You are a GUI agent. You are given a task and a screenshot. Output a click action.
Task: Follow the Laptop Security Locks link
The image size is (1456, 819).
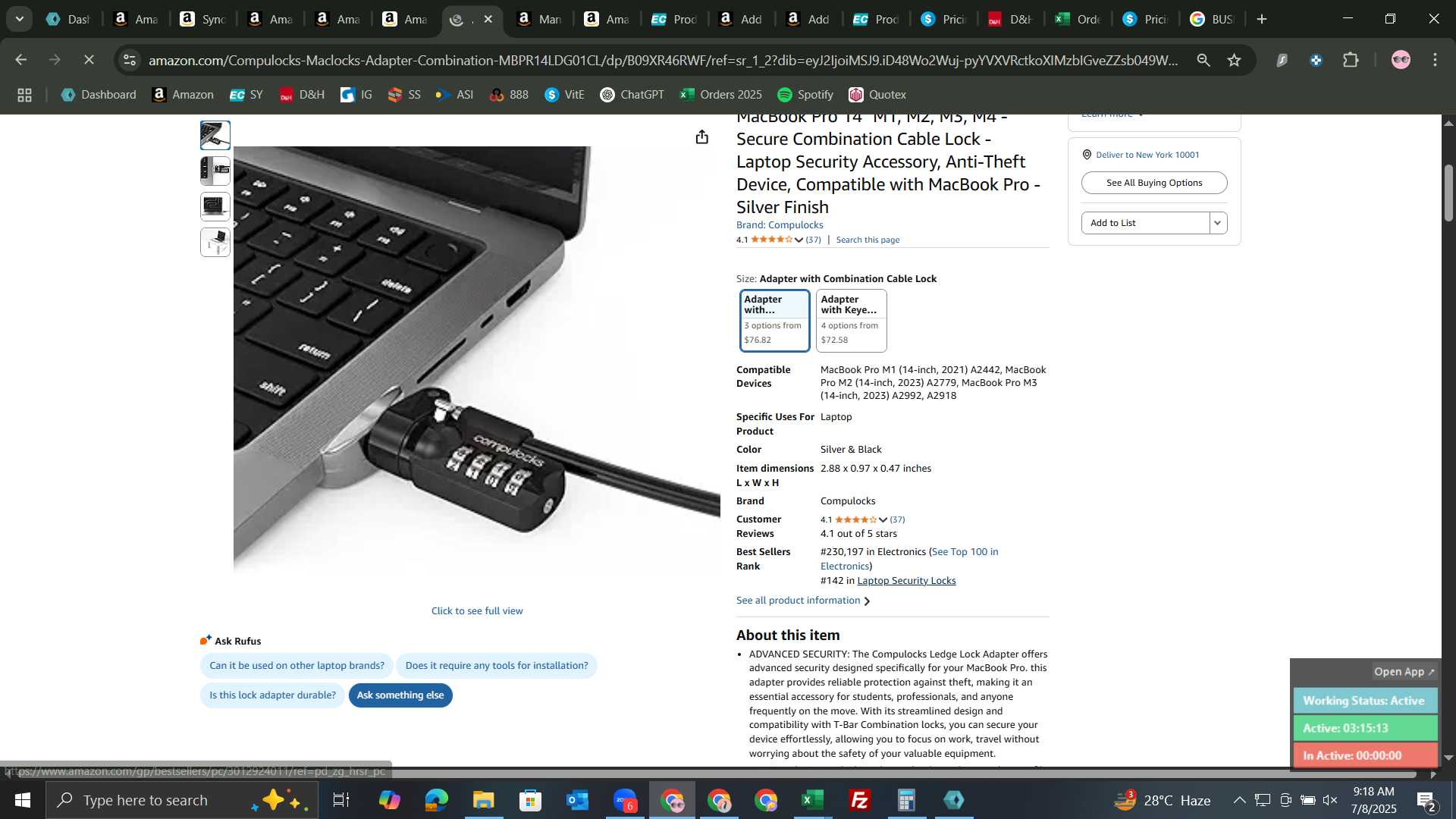[906, 581]
